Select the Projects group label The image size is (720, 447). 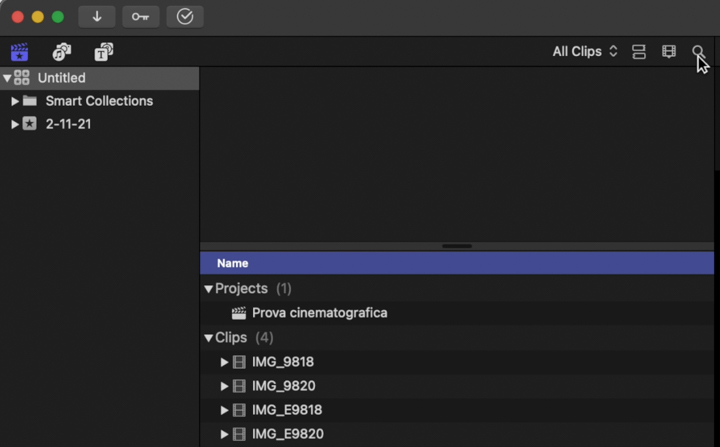(x=241, y=289)
